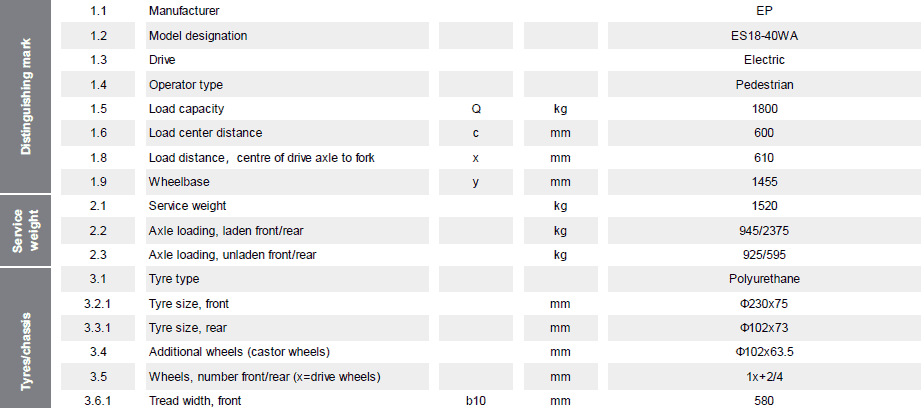The image size is (921, 408).
Task: Select 'Axle loading, unladen front/rear' label
Action: [x=233, y=254]
